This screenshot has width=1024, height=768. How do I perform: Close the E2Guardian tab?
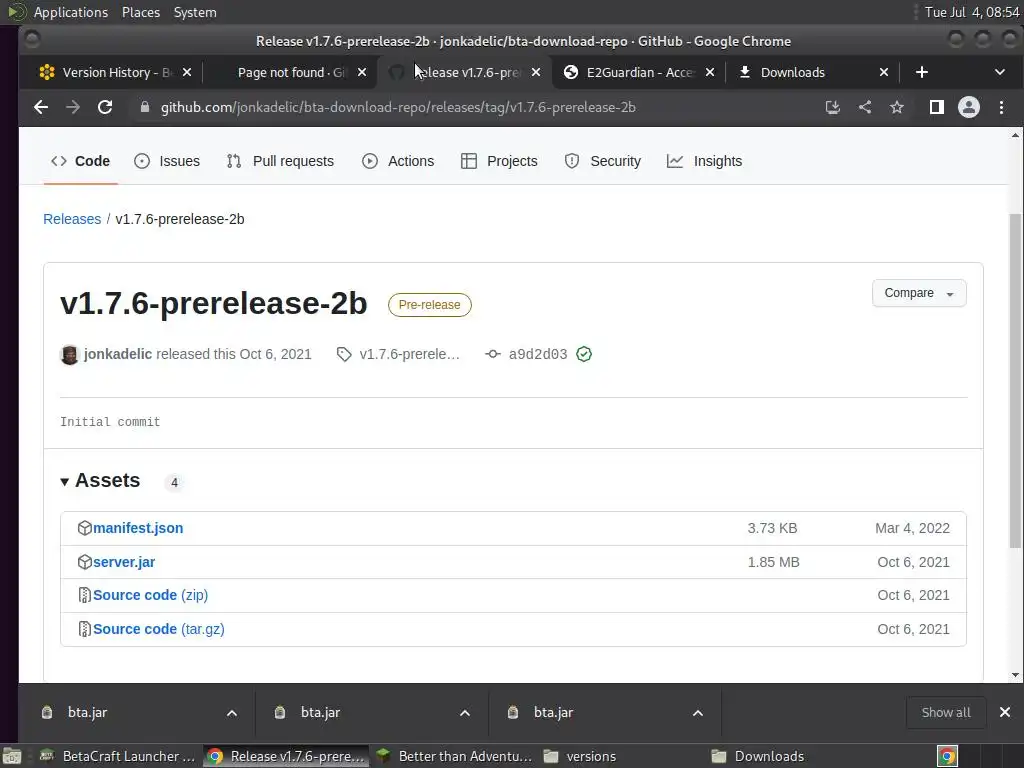(x=710, y=72)
